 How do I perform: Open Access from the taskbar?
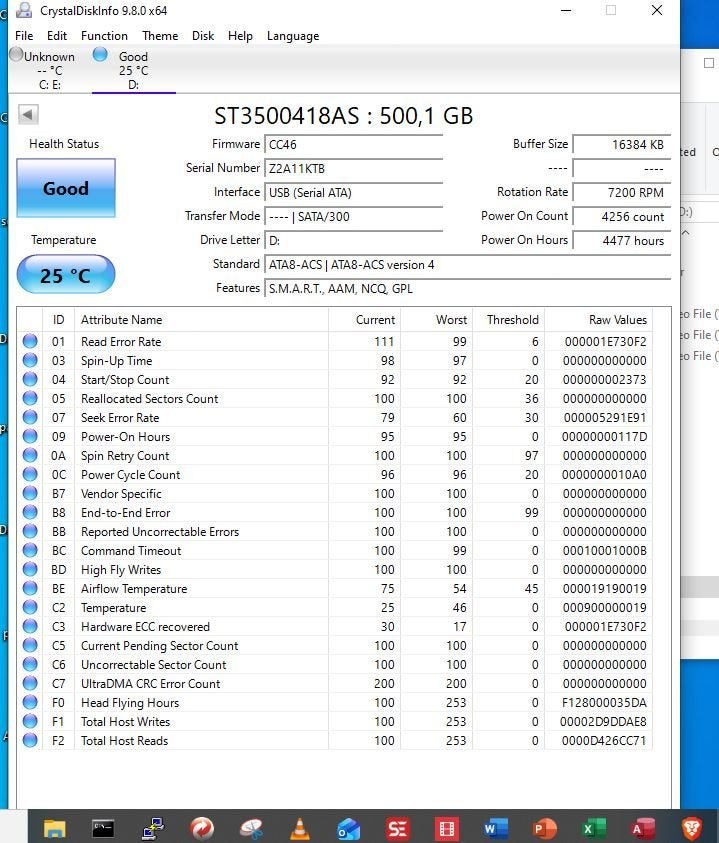(642, 828)
